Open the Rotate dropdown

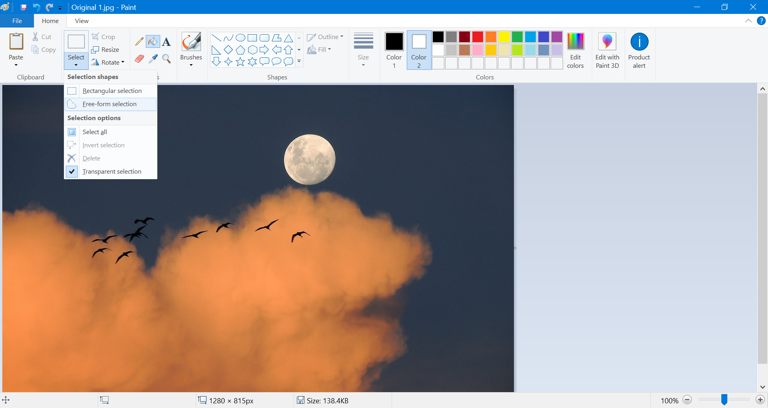(x=108, y=62)
